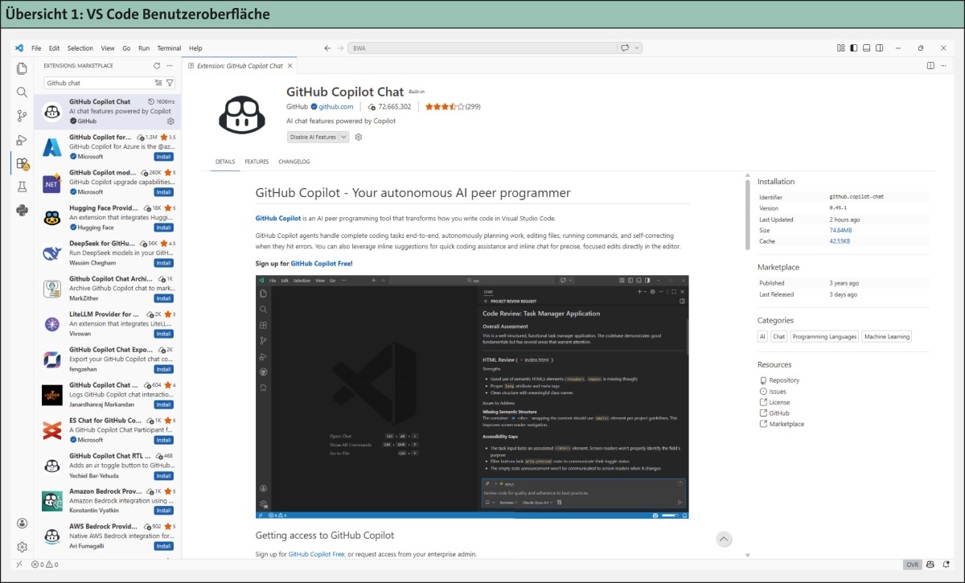Open the gear beside Disable AI Features
This screenshot has width=965, height=583.
[x=358, y=137]
